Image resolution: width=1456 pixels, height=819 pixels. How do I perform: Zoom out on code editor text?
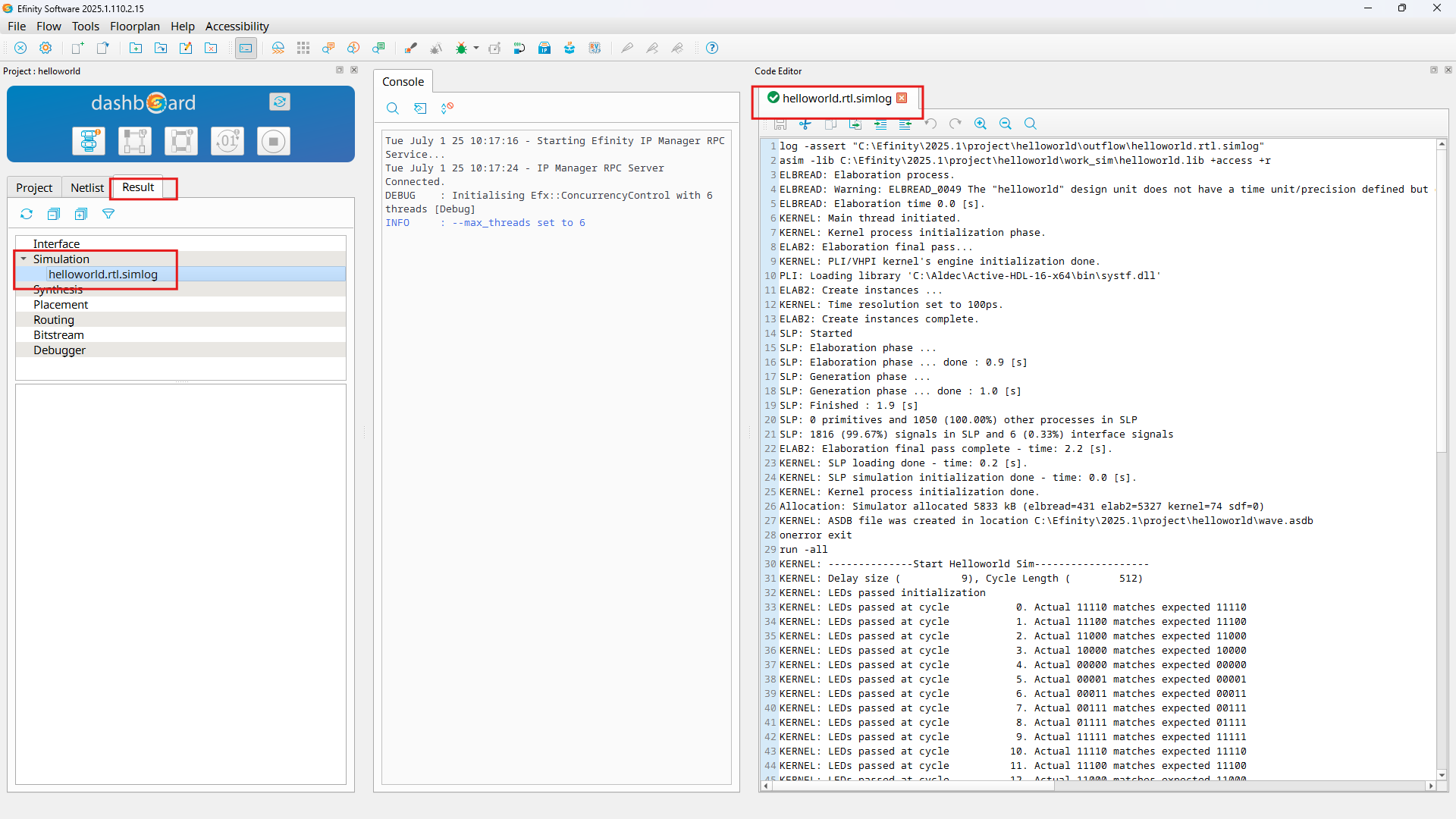pyautogui.click(x=1006, y=124)
